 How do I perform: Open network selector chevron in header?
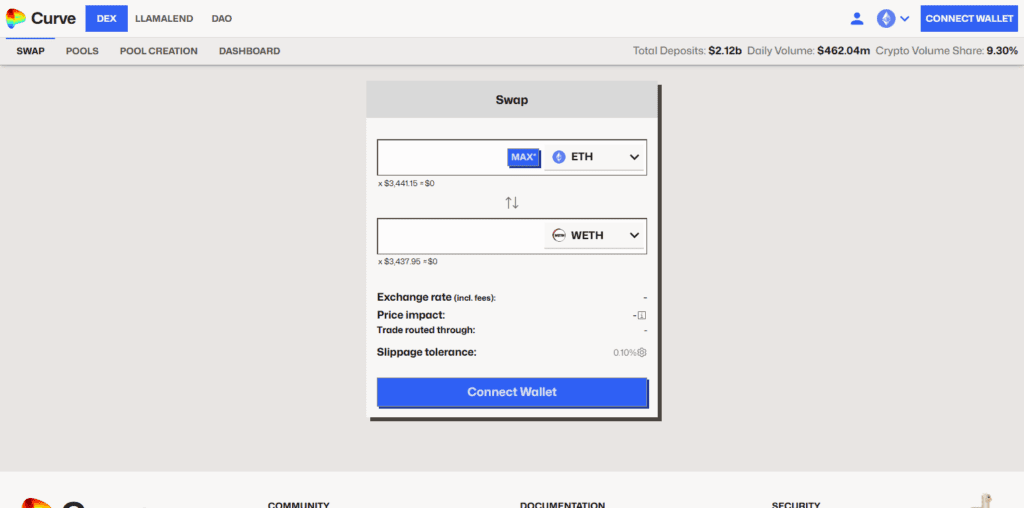(x=905, y=18)
